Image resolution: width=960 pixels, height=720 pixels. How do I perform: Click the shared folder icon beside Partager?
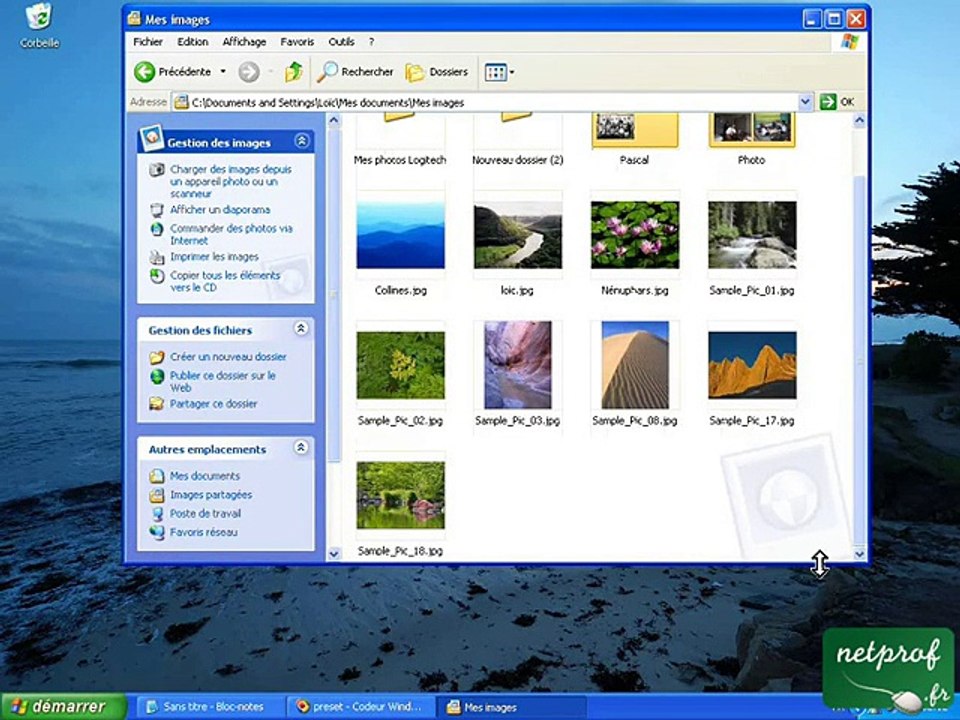point(157,403)
